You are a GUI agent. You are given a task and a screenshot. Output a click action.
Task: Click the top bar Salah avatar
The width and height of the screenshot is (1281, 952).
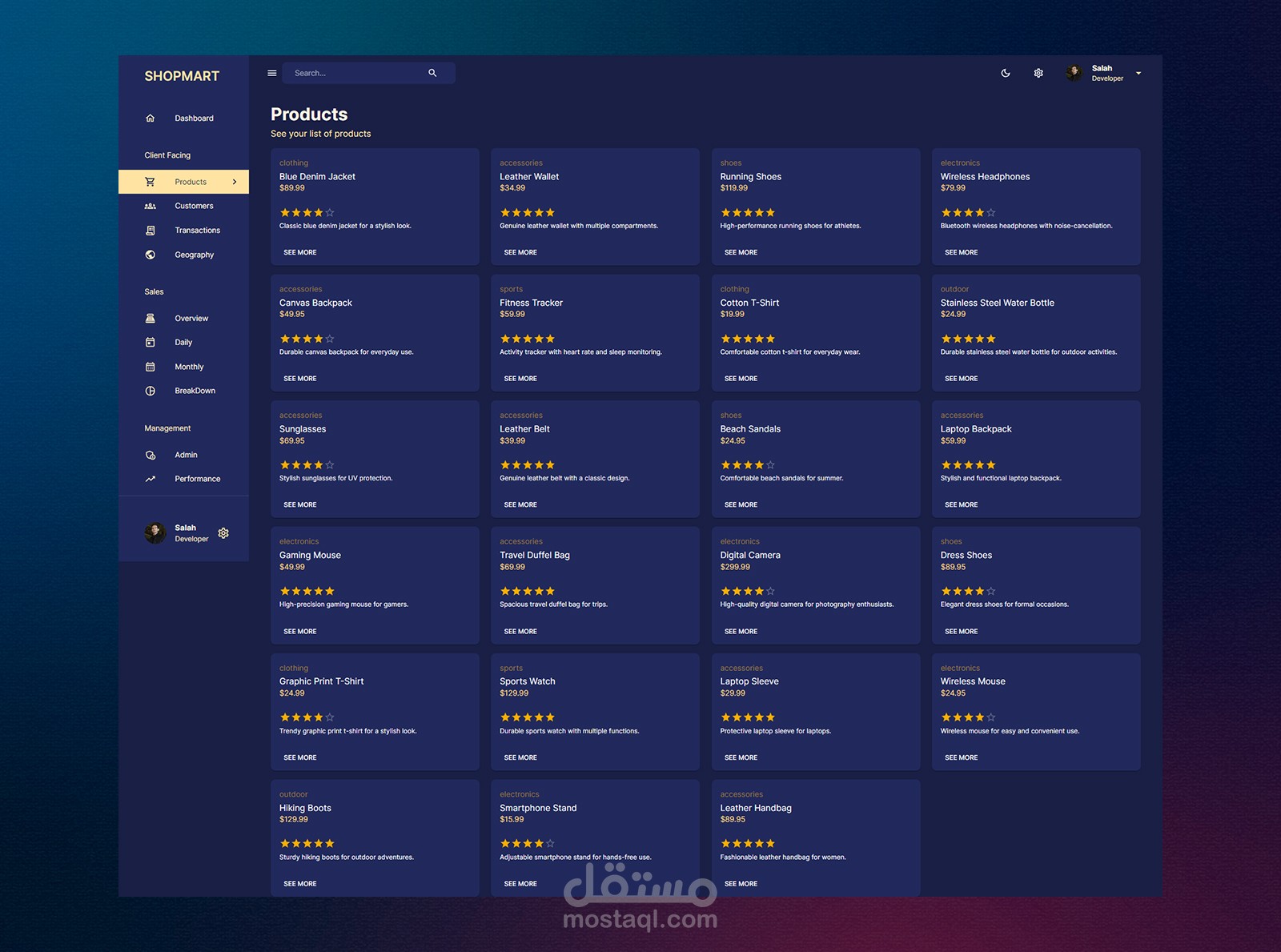(1074, 73)
